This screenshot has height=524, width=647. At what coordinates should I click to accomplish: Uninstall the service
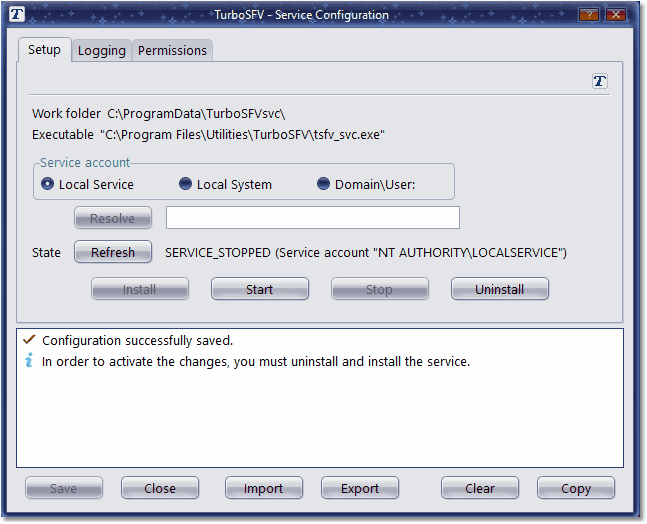pyautogui.click(x=500, y=289)
